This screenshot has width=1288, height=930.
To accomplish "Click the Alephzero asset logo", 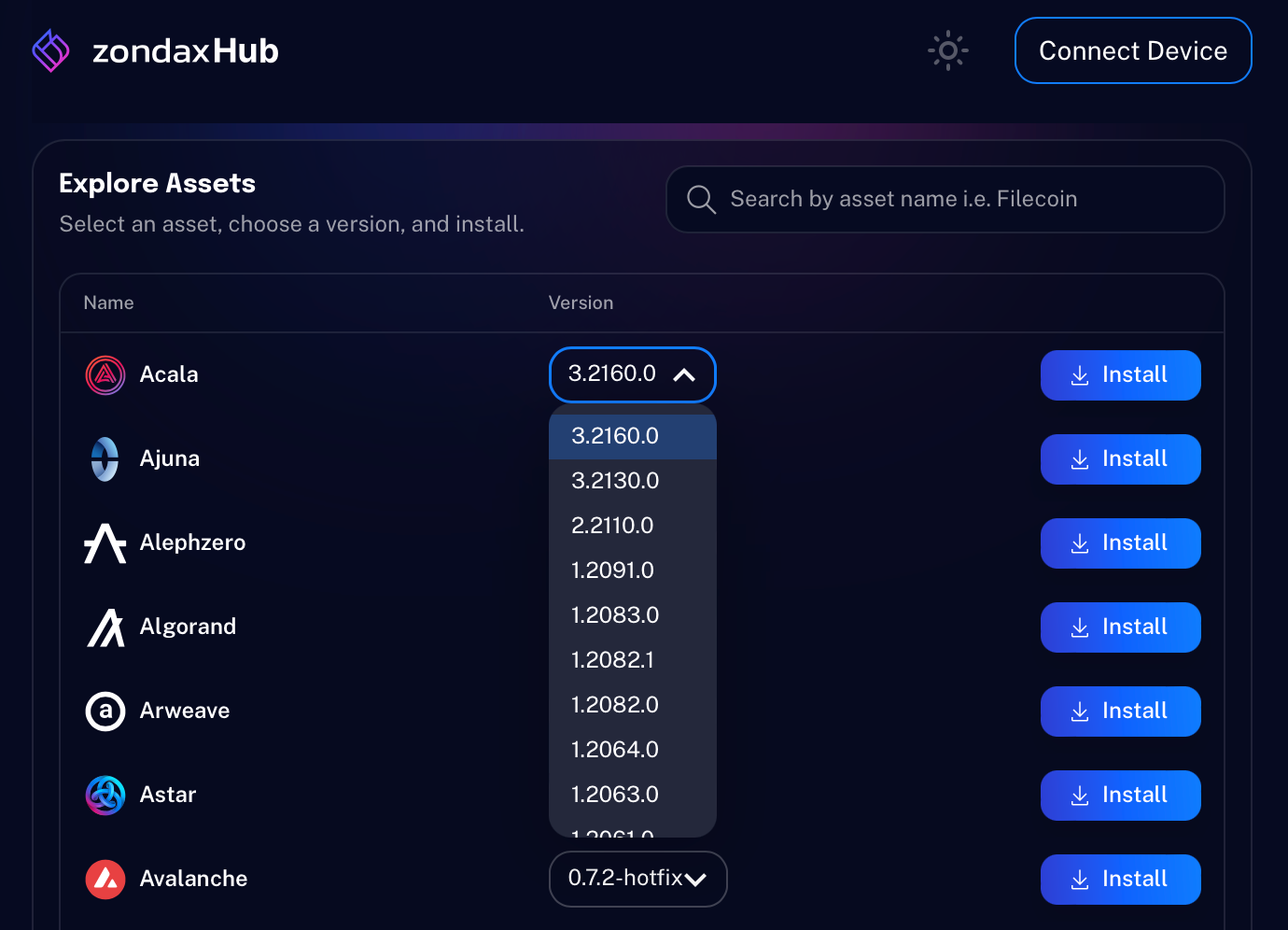I will coord(105,543).
